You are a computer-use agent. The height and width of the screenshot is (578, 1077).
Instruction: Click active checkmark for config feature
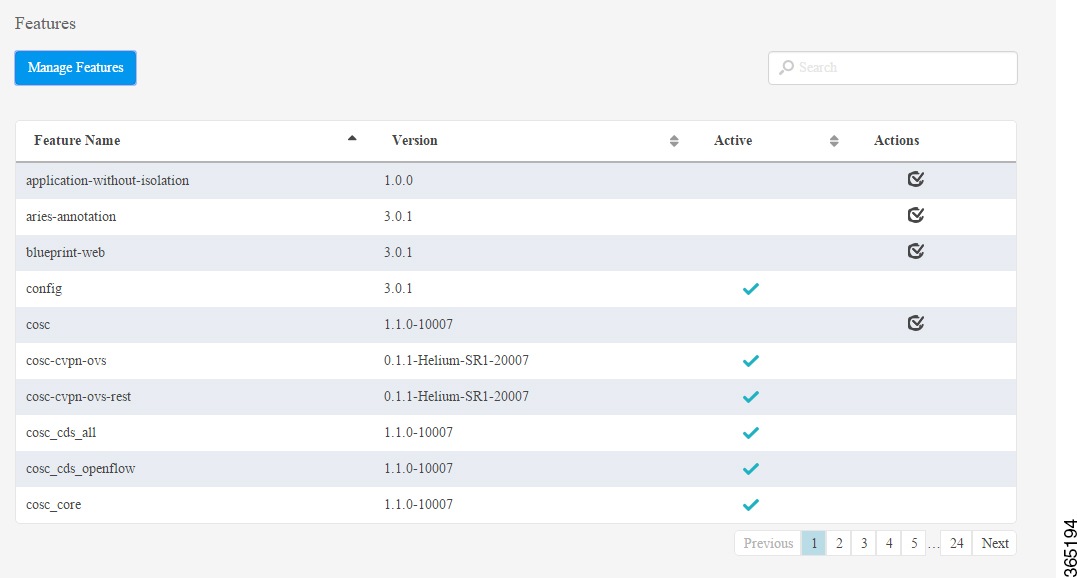point(751,289)
